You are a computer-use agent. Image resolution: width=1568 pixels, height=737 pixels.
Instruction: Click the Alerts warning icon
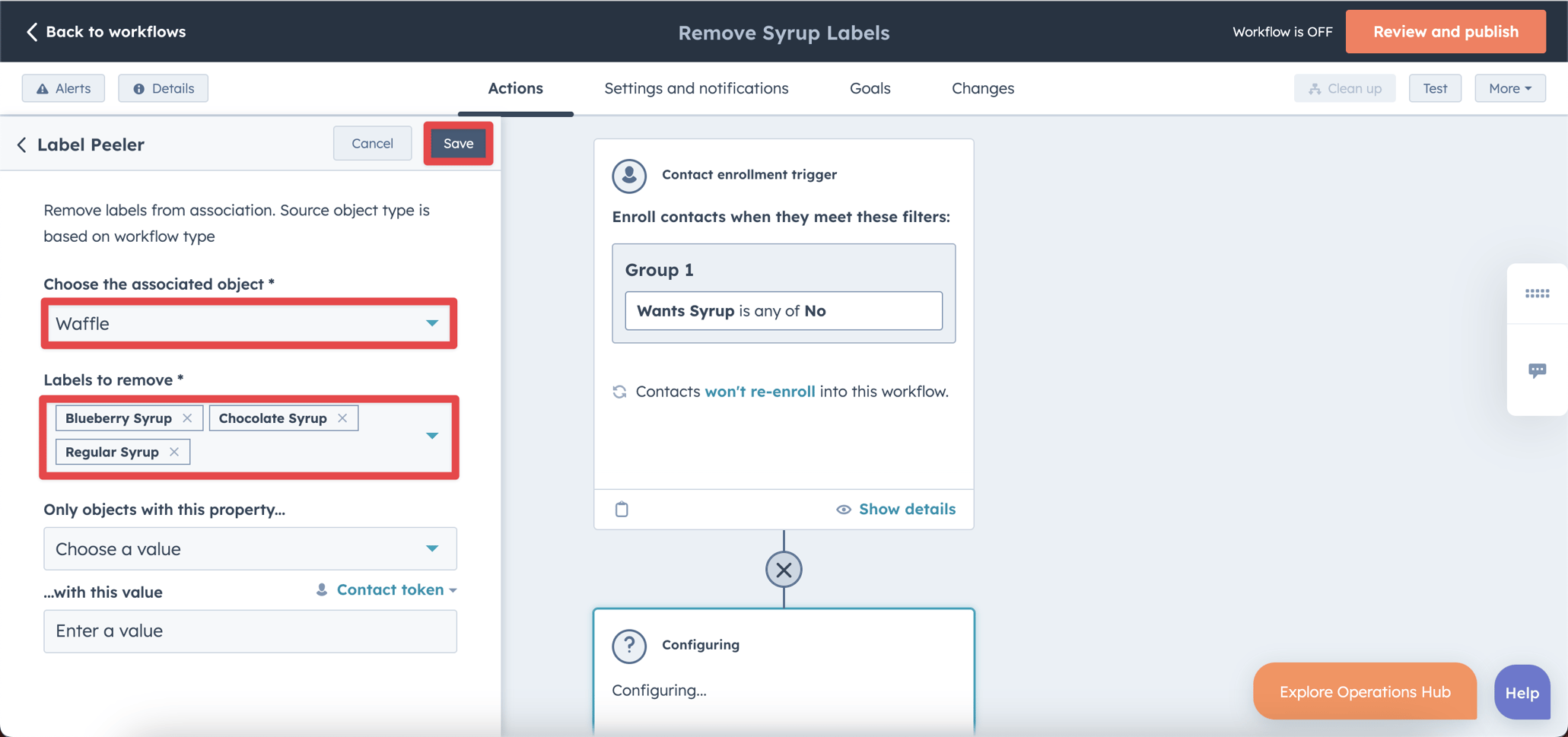43,88
